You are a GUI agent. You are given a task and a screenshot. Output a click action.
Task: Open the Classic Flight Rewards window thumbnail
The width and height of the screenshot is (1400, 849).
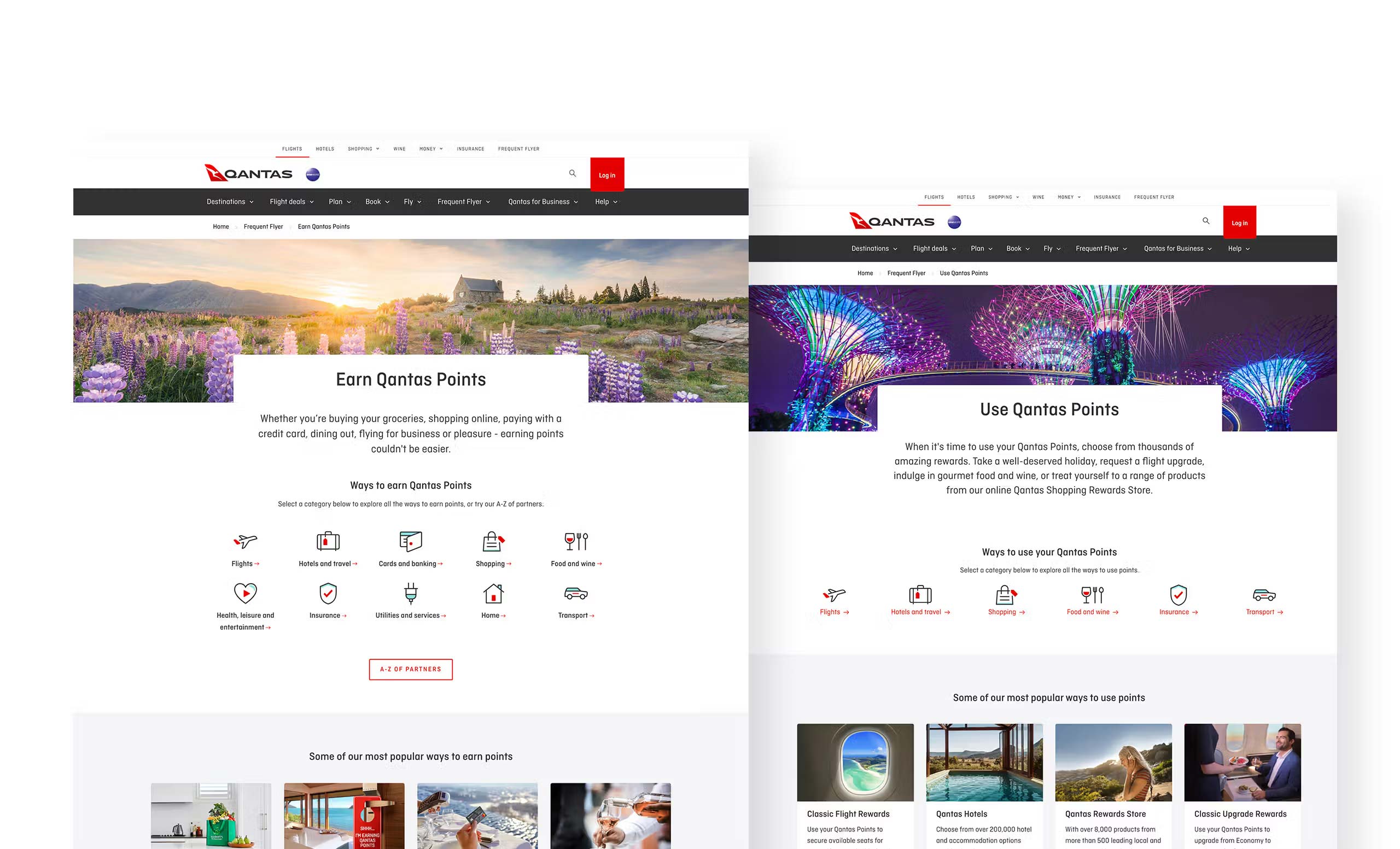(855, 762)
